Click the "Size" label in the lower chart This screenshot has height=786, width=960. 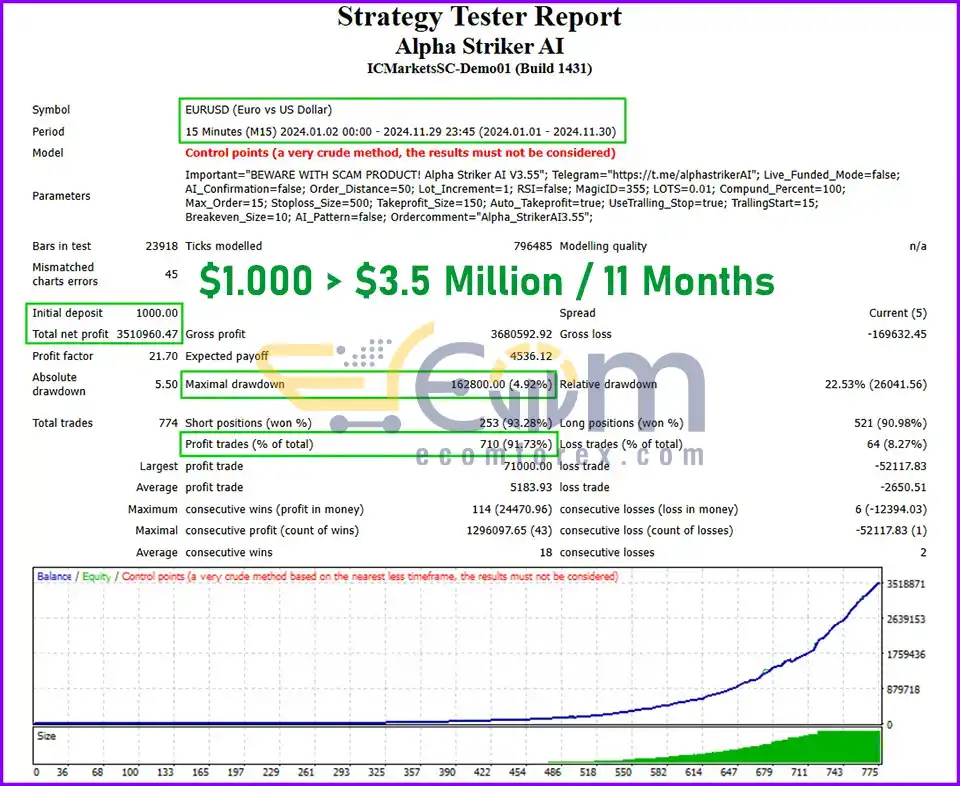click(47, 736)
